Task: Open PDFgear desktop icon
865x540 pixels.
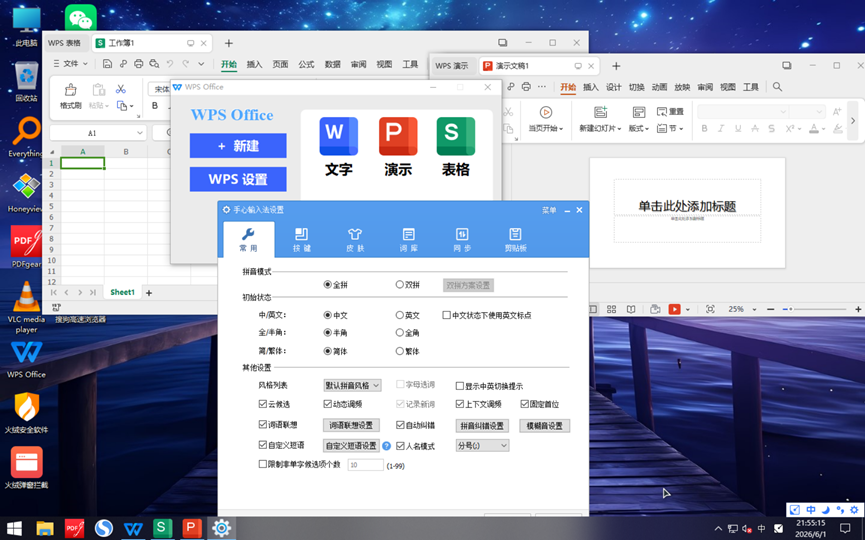Action: tap(26, 247)
